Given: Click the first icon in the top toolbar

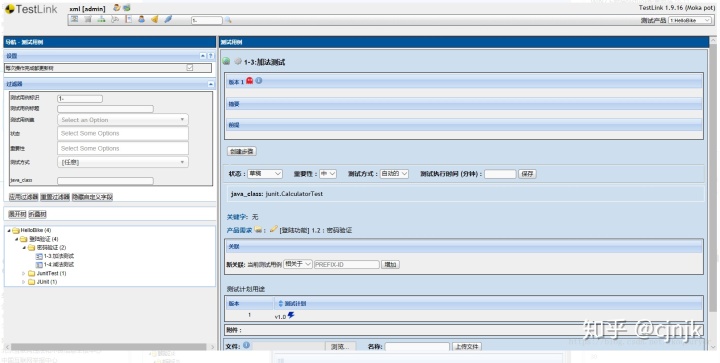Looking at the screenshot, I should tap(74, 19).
